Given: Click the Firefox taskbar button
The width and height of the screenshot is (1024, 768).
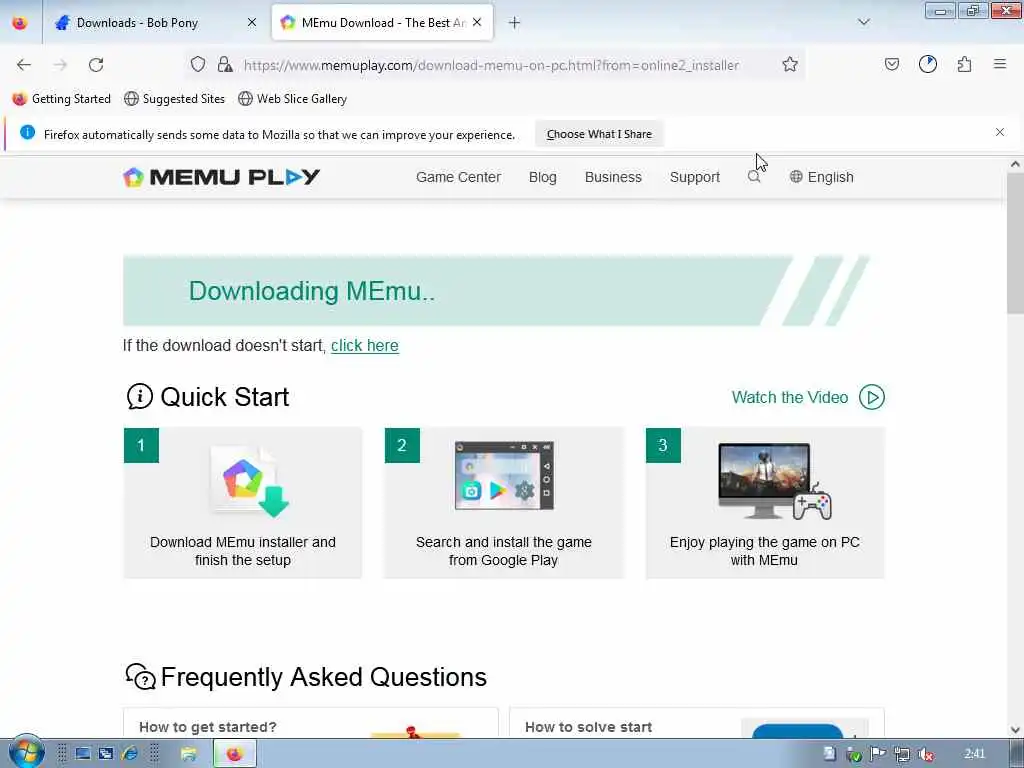Looking at the screenshot, I should (234, 754).
